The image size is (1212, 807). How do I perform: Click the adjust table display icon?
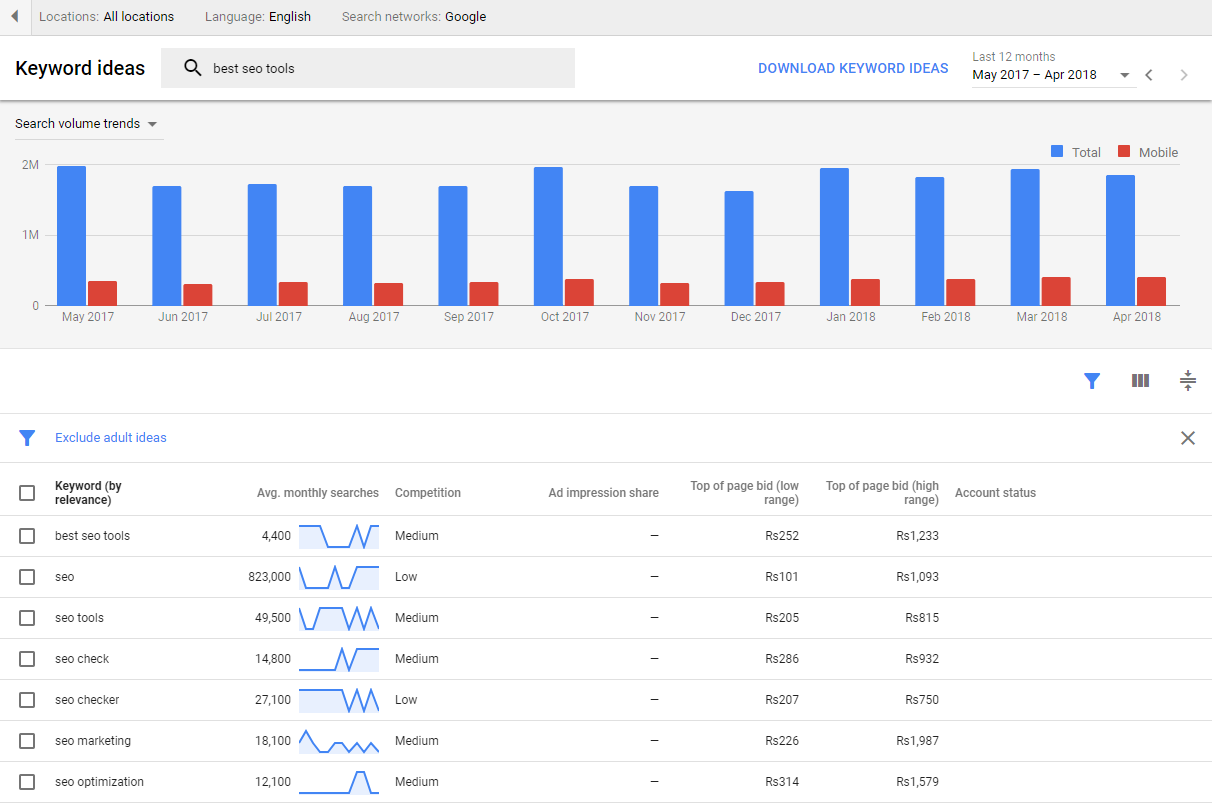pyautogui.click(x=1188, y=381)
